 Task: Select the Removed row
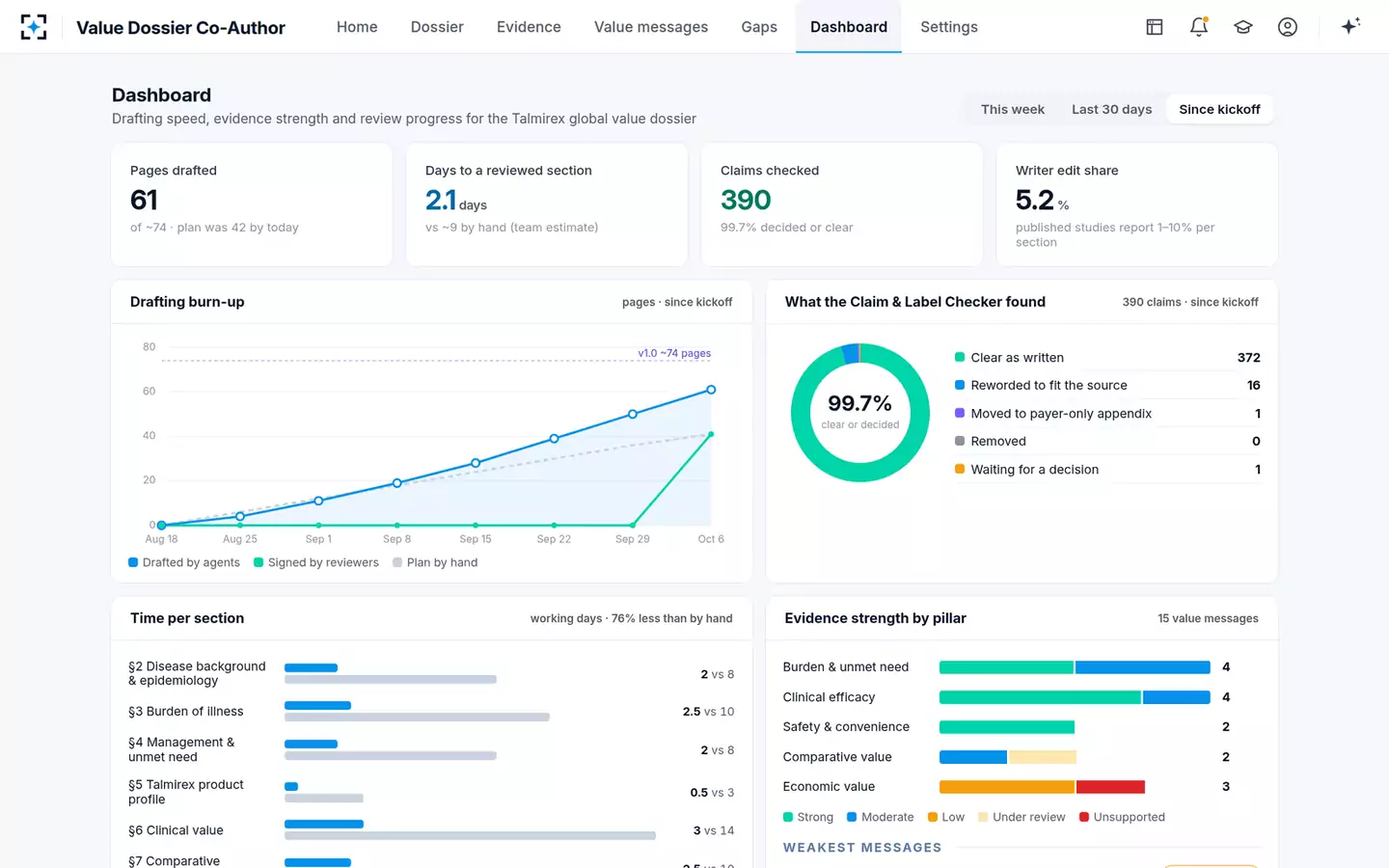click(1107, 441)
